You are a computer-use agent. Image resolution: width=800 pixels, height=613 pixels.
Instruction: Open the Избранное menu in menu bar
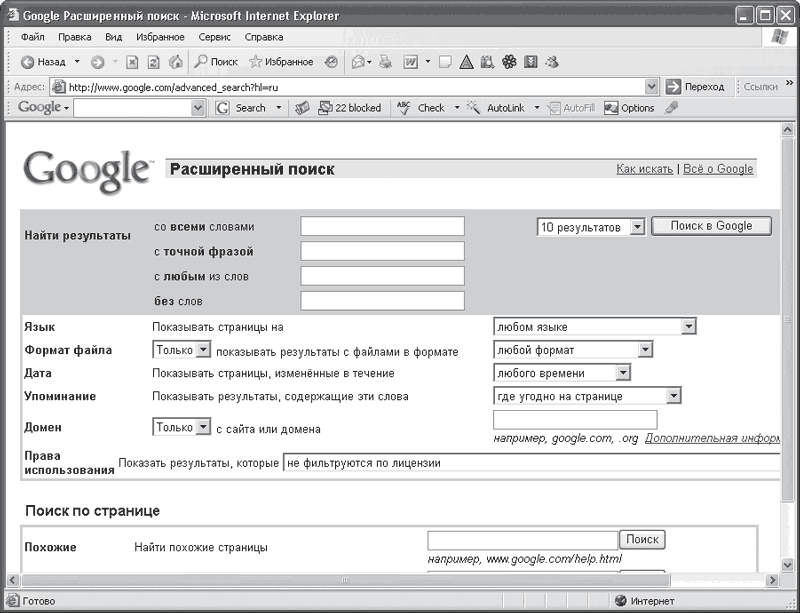coord(160,37)
